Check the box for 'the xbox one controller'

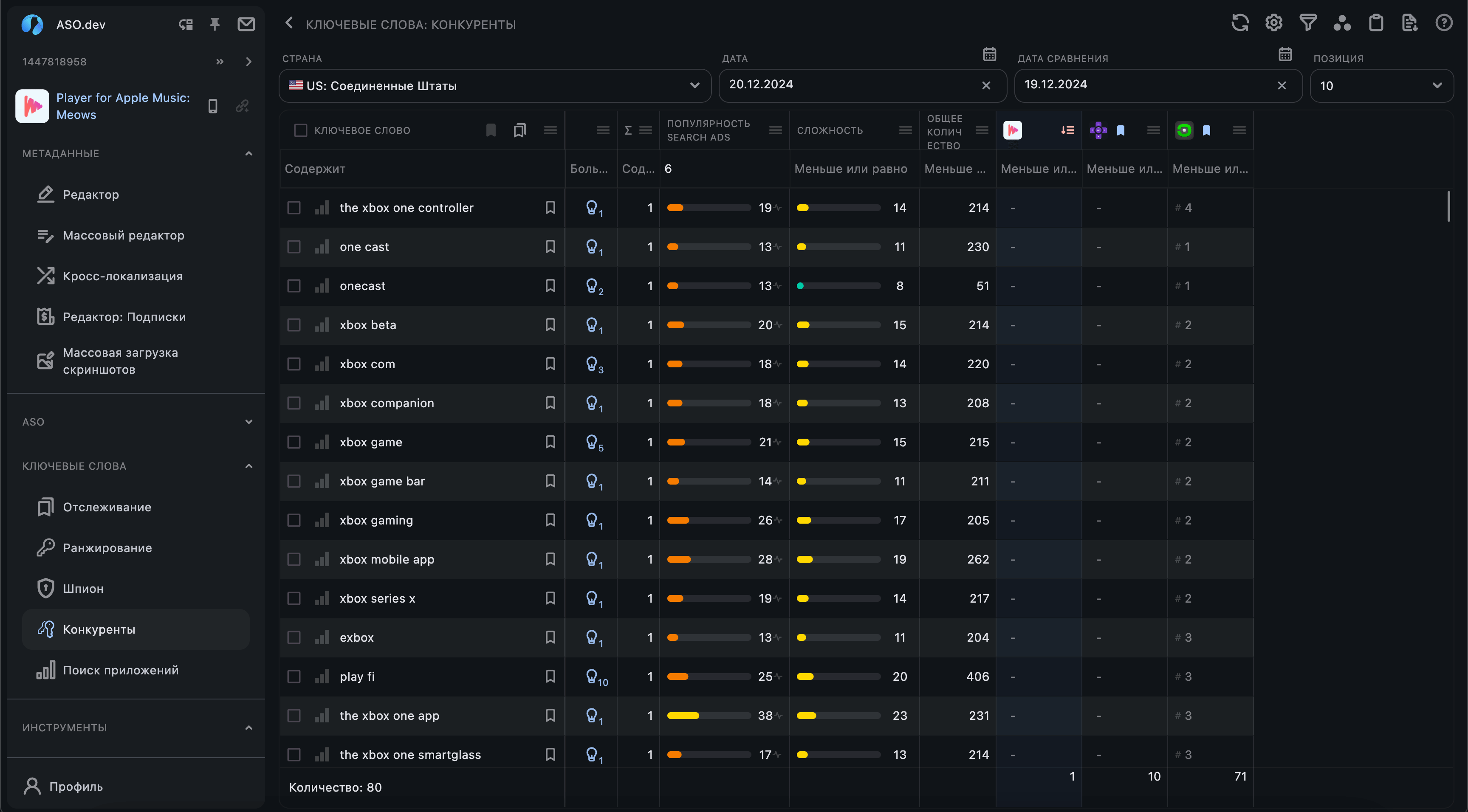click(294, 207)
